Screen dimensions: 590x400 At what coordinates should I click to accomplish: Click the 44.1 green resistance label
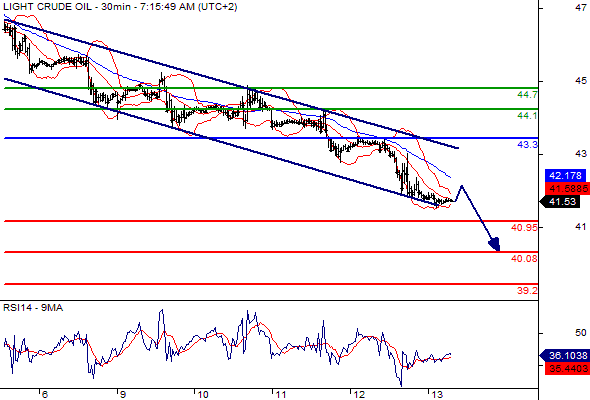(x=527, y=116)
